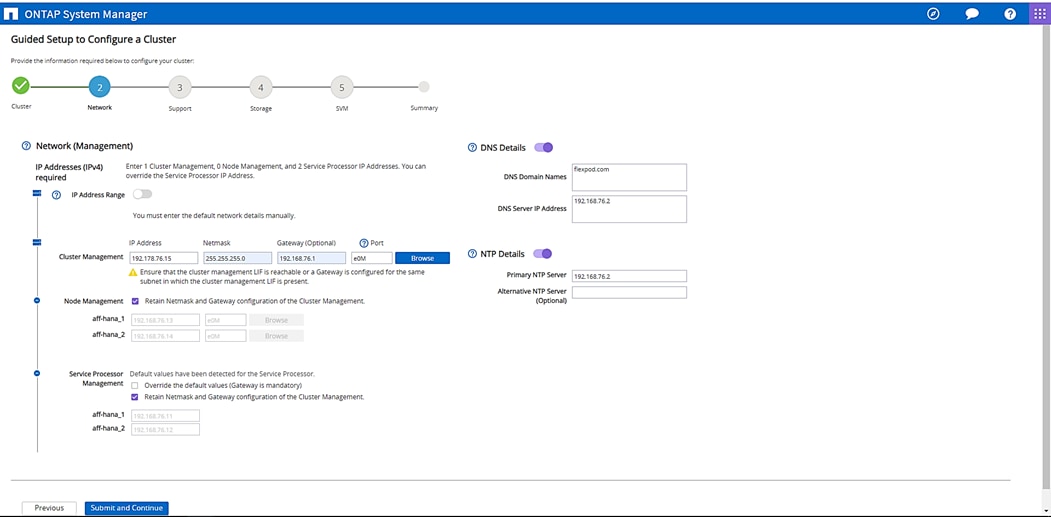Uncheck Node Management Retain Netmask and Gateway checkbox
Image resolution: width=1051 pixels, height=517 pixels.
[x=135, y=301]
